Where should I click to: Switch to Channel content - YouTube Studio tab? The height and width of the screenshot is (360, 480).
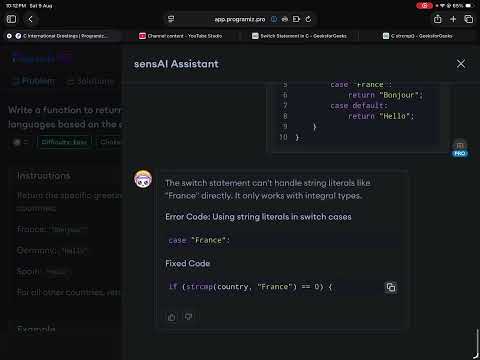pos(180,36)
